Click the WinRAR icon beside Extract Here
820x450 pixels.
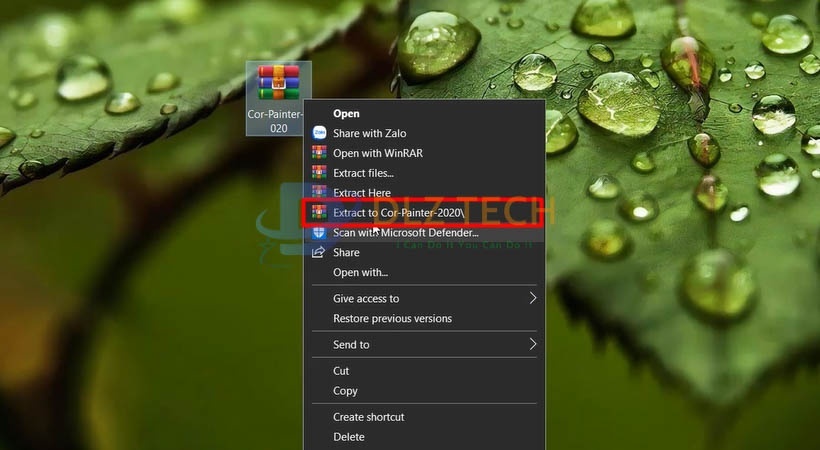pyautogui.click(x=319, y=192)
